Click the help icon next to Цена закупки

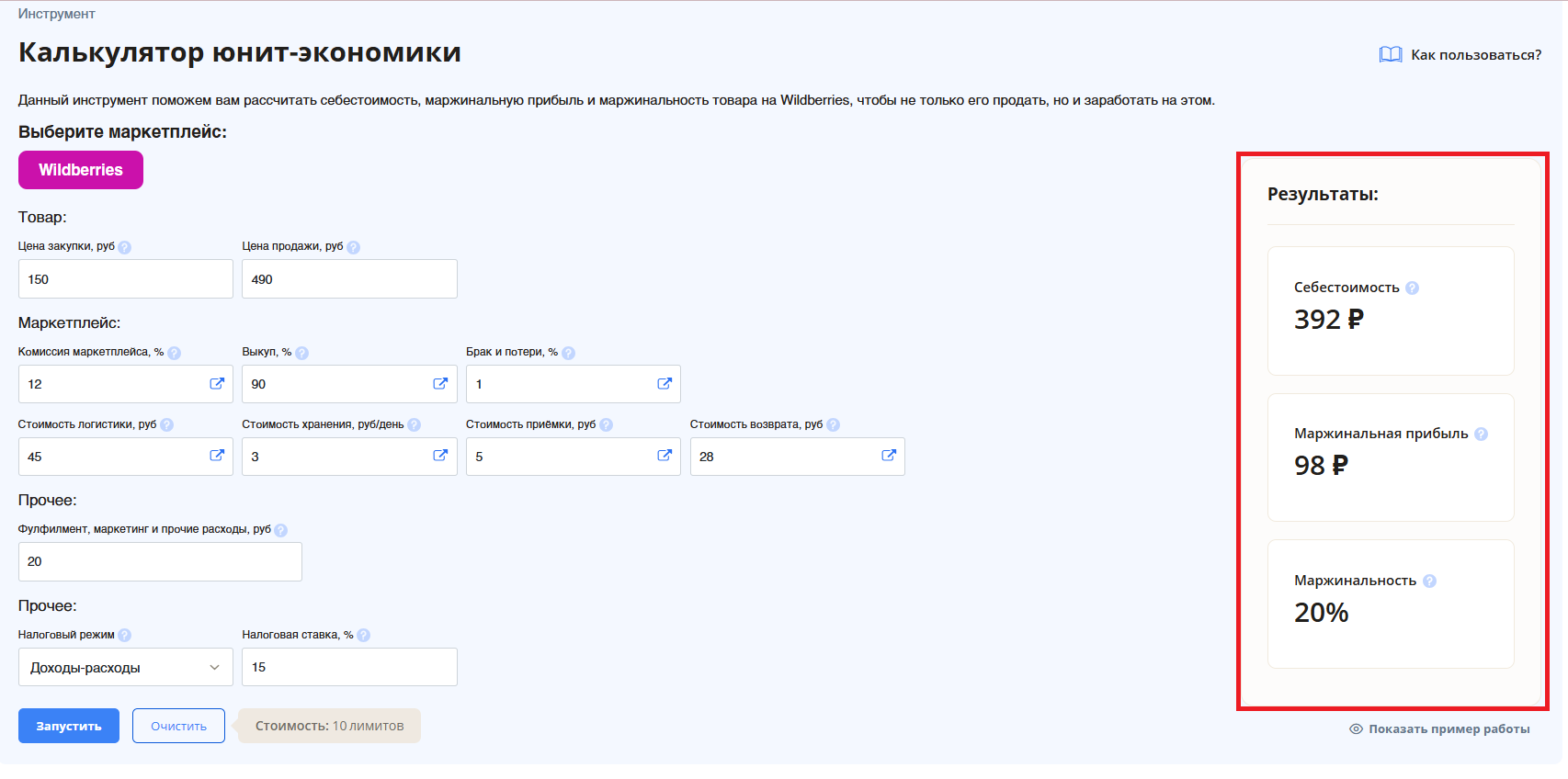125,247
